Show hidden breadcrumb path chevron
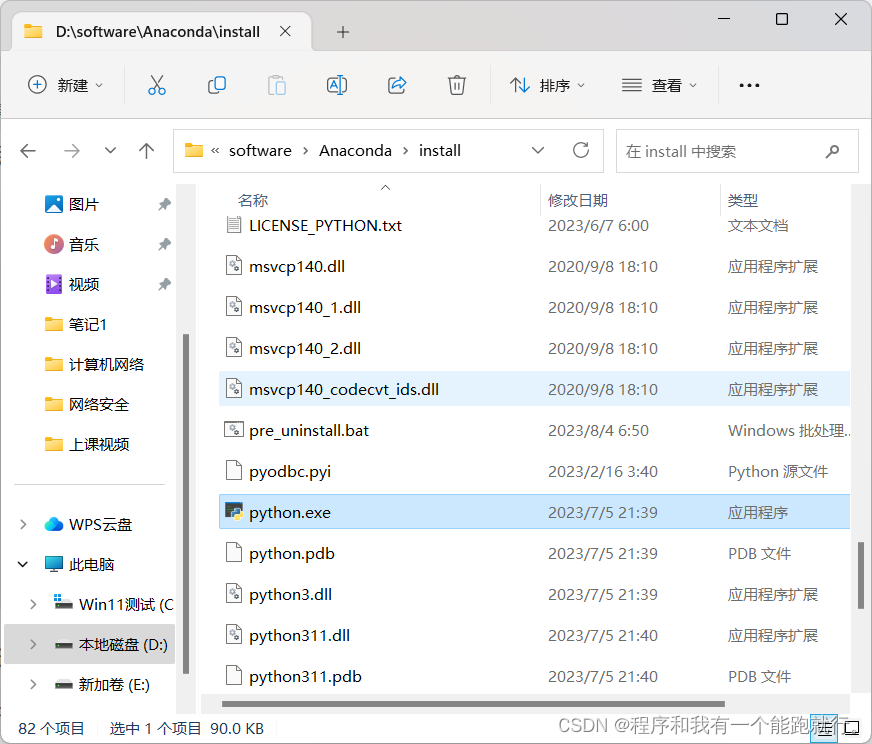Viewport: 872px width, 744px height. pyautogui.click(x=215, y=151)
